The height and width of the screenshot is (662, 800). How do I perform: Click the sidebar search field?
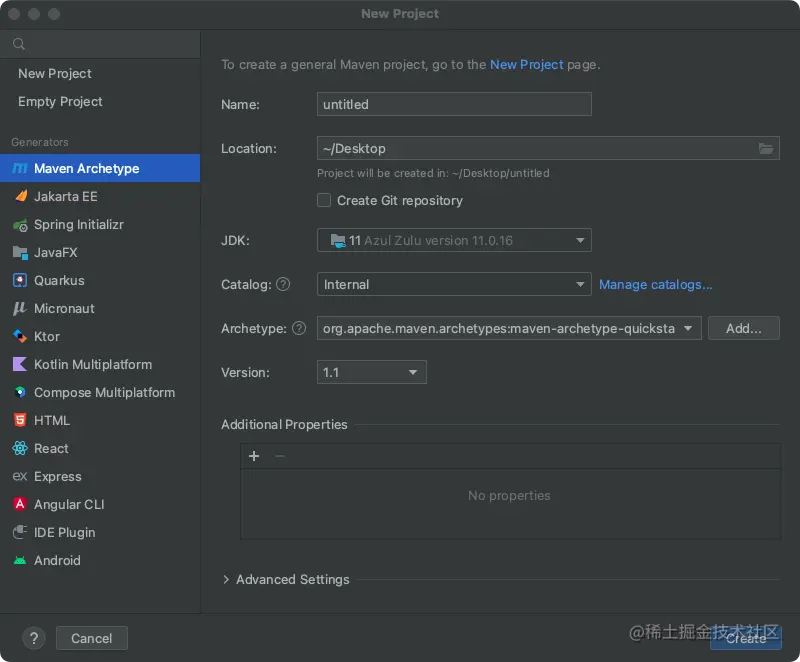click(100, 44)
